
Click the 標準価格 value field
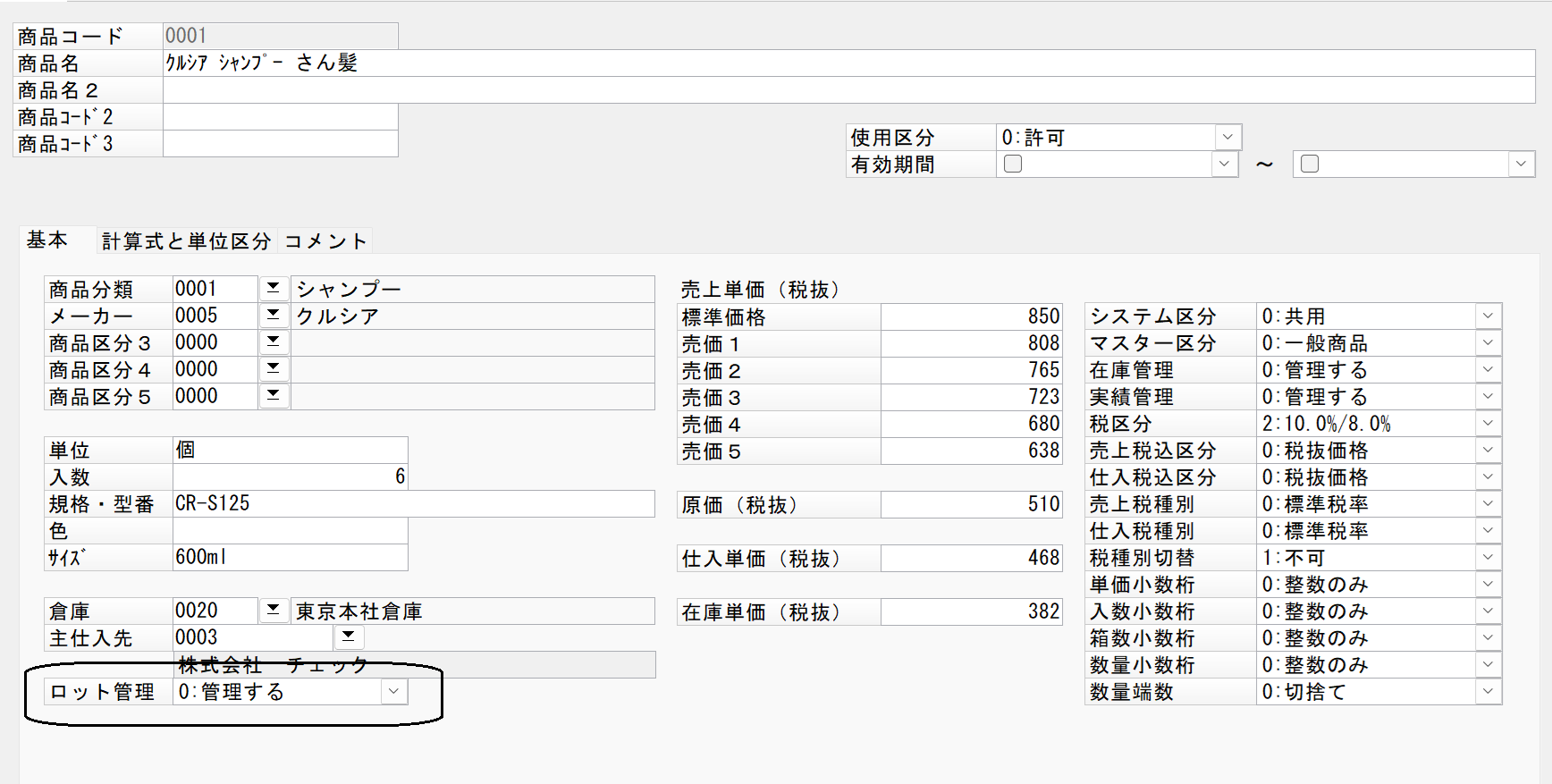point(971,316)
